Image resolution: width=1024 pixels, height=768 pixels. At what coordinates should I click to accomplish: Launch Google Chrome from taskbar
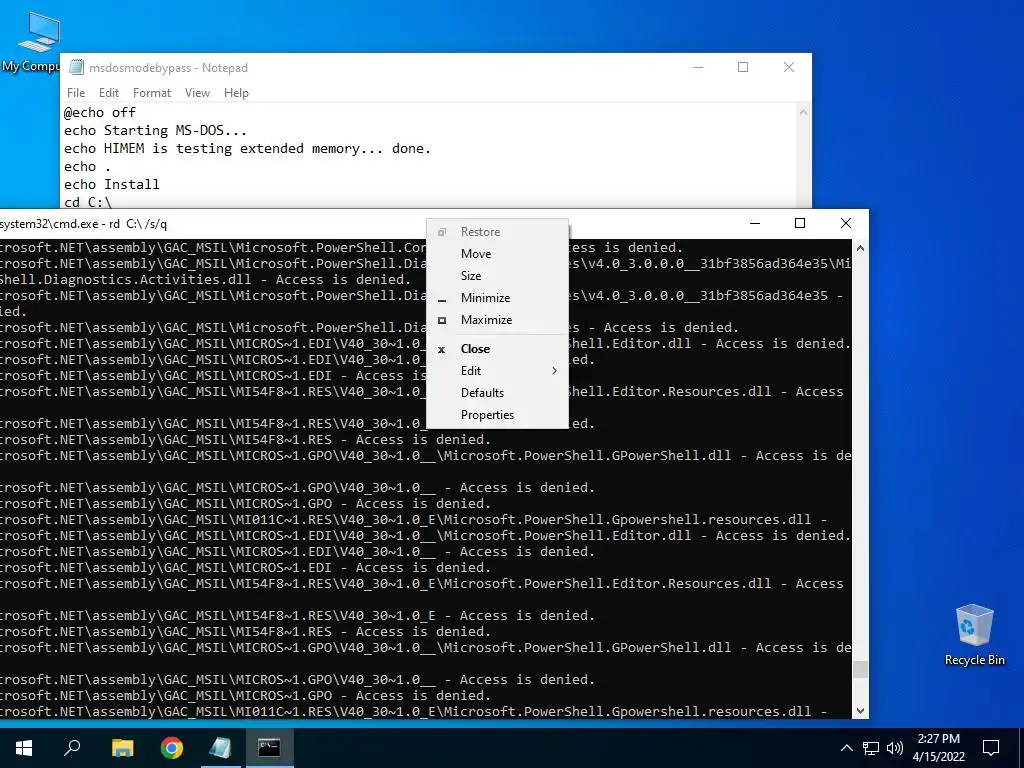pyautogui.click(x=172, y=747)
